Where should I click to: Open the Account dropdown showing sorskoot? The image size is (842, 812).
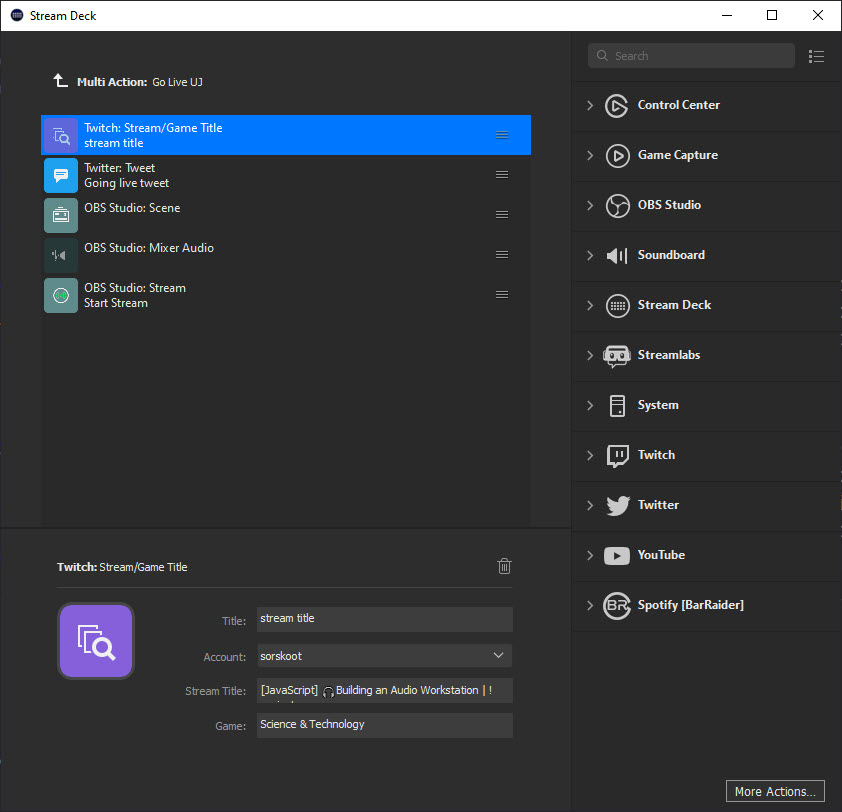tap(384, 656)
